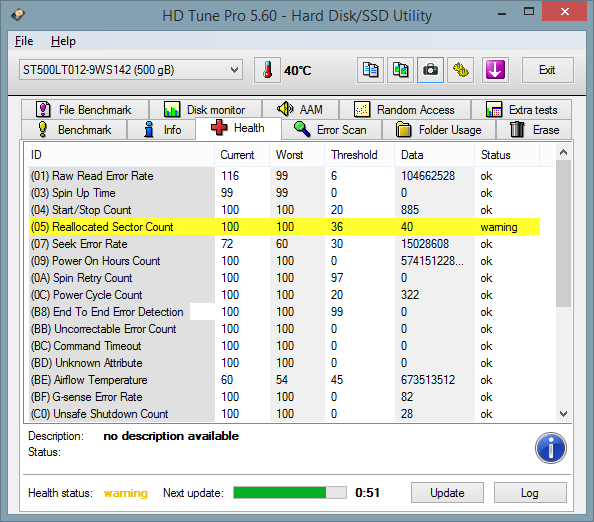Click the Exit button
This screenshot has width=594, height=522.
547,70
